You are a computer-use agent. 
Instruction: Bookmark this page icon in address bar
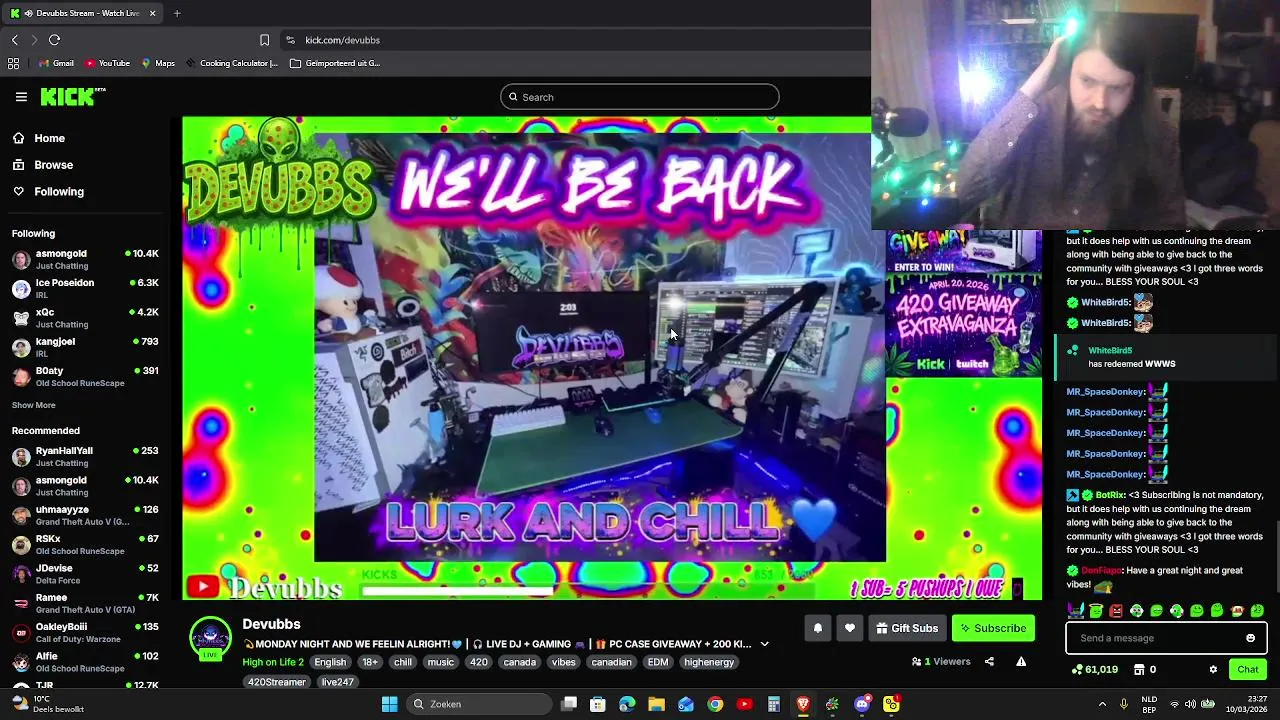(264, 40)
